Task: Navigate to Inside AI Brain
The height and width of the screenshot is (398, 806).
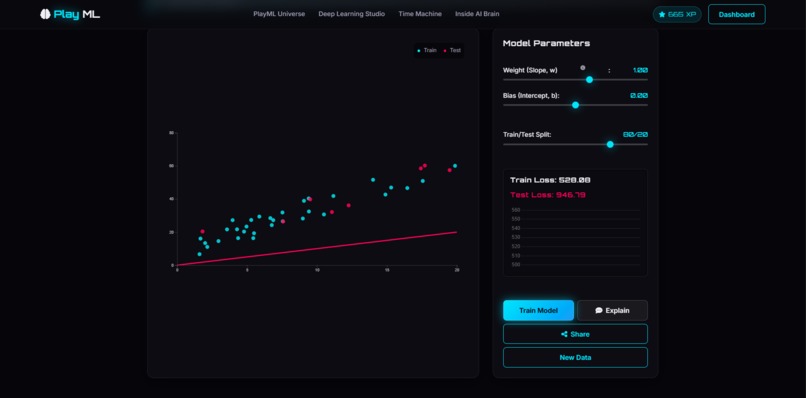Action: click(x=477, y=14)
